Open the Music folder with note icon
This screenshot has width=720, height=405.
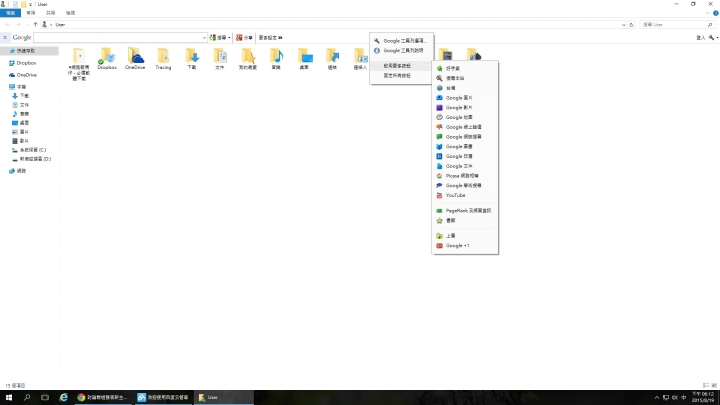(x=276, y=58)
